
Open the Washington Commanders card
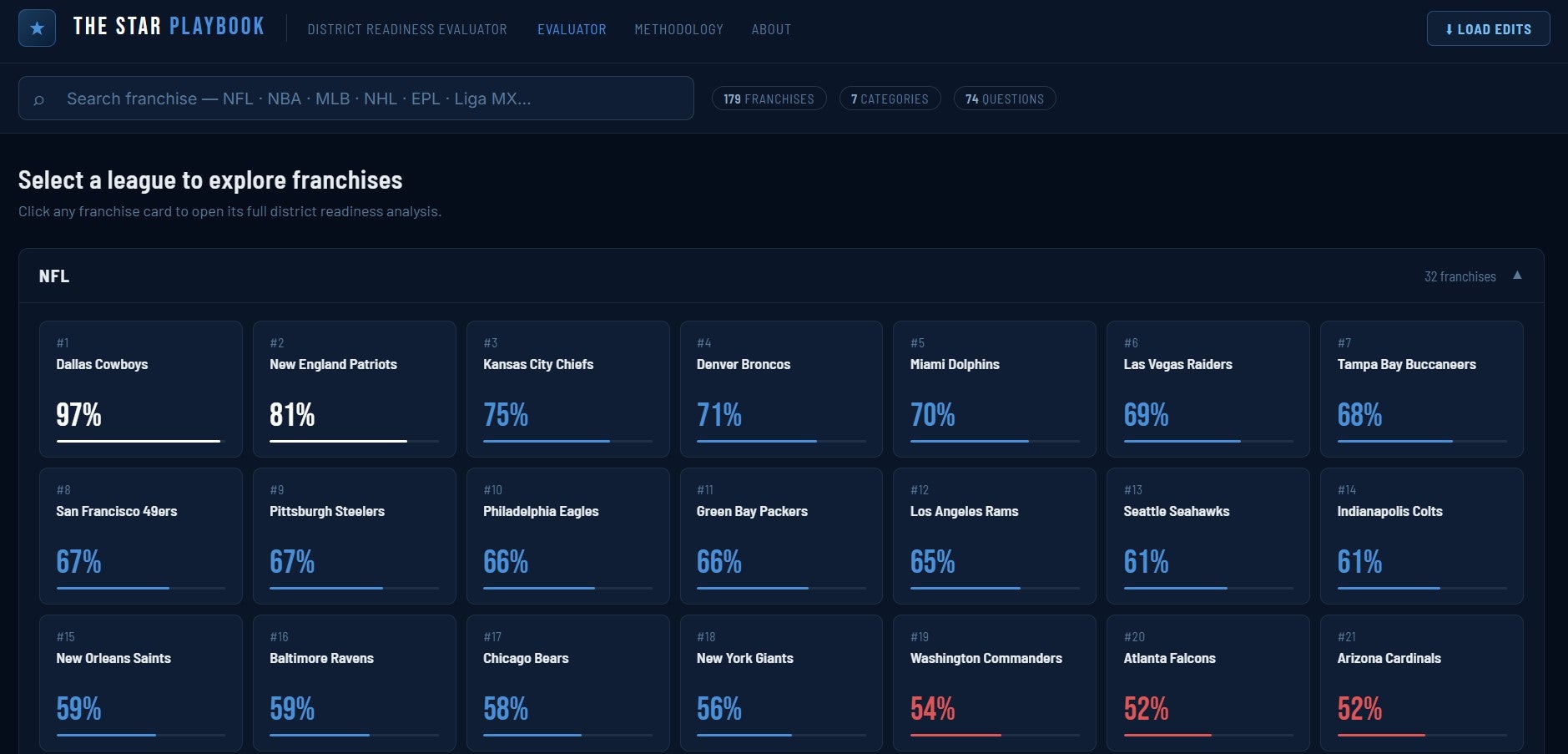point(995,683)
